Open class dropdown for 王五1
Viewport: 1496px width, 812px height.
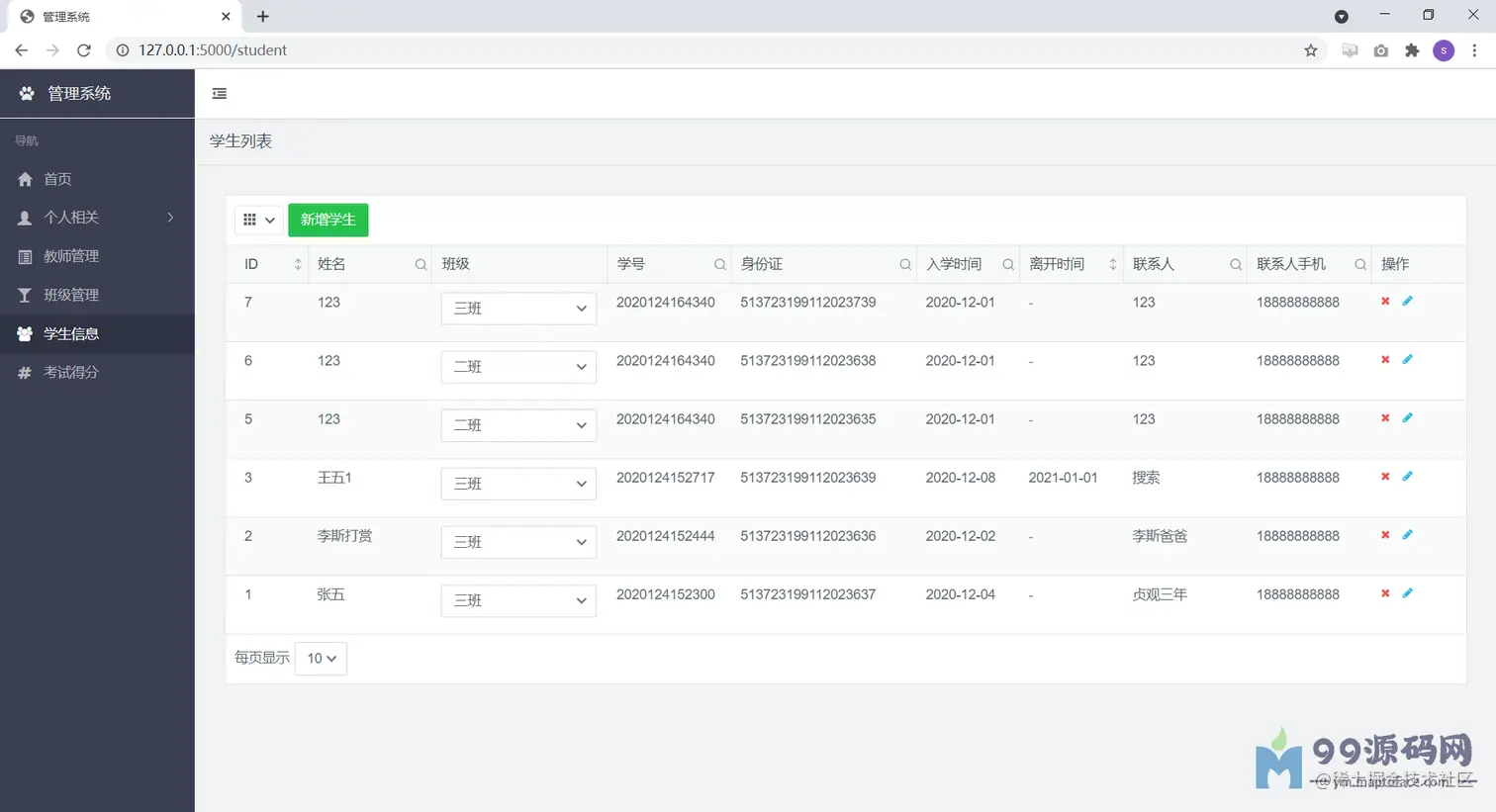(518, 484)
